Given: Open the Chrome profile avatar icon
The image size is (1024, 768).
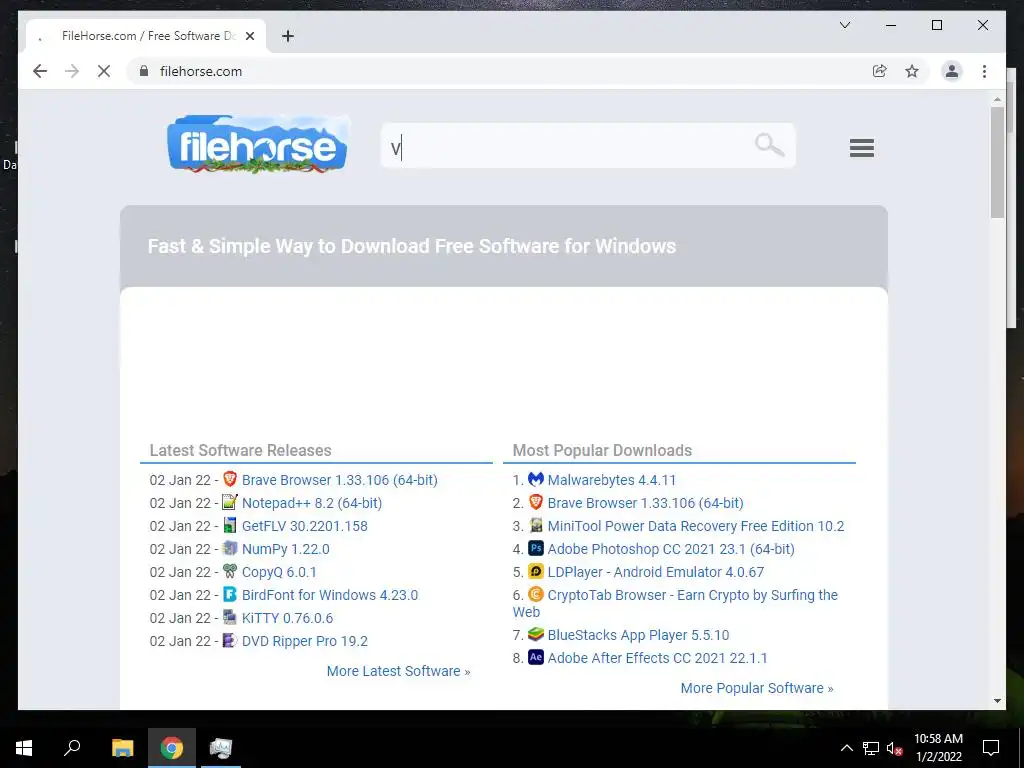Looking at the screenshot, I should pyautogui.click(x=952, y=71).
